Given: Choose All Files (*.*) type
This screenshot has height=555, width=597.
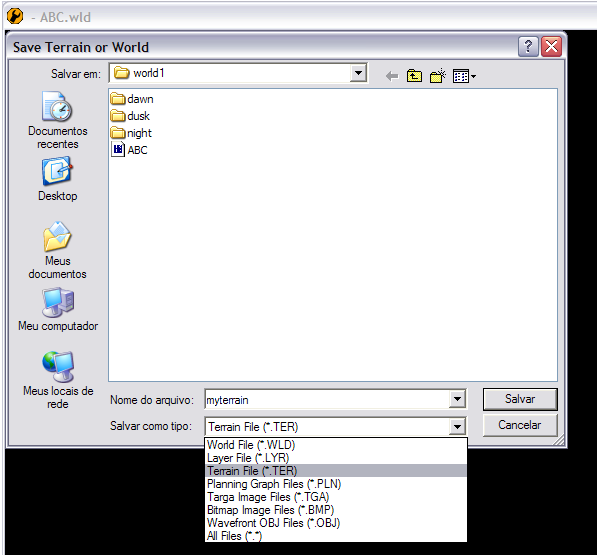Looking at the screenshot, I should pyautogui.click(x=336, y=536).
